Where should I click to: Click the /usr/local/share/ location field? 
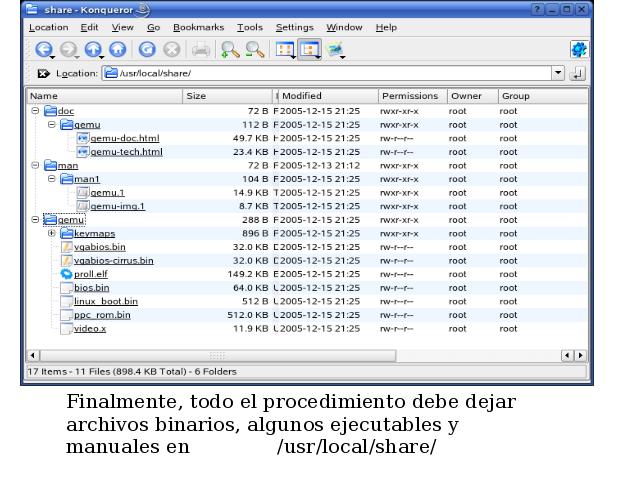327,73
